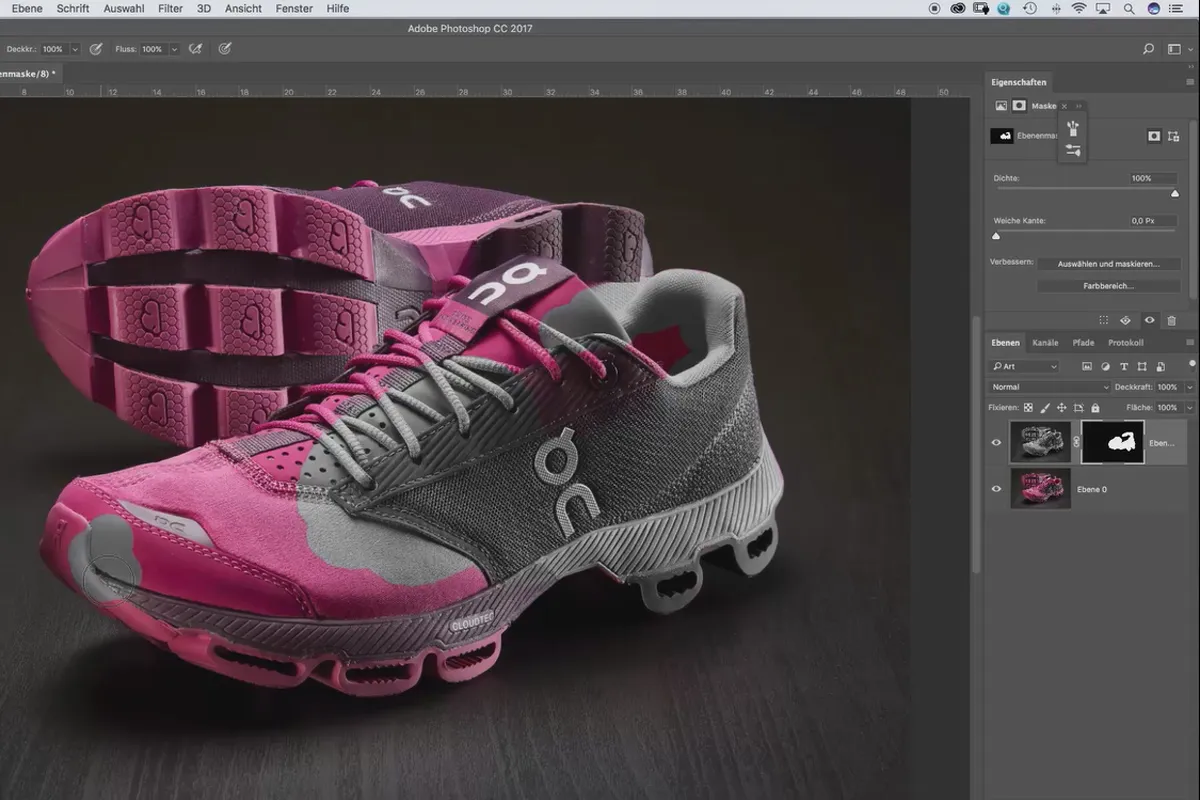This screenshot has width=1200, height=800.
Task: Filter for type layers icon
Action: point(1124,367)
